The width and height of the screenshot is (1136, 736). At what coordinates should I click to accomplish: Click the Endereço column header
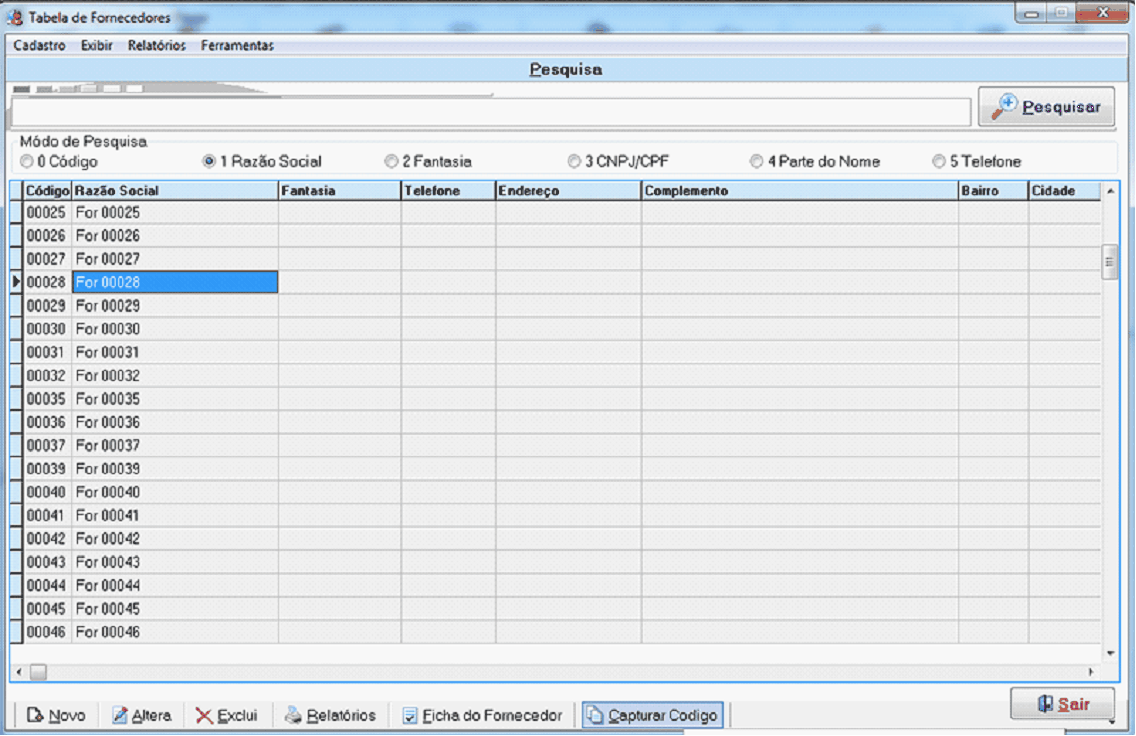point(567,191)
